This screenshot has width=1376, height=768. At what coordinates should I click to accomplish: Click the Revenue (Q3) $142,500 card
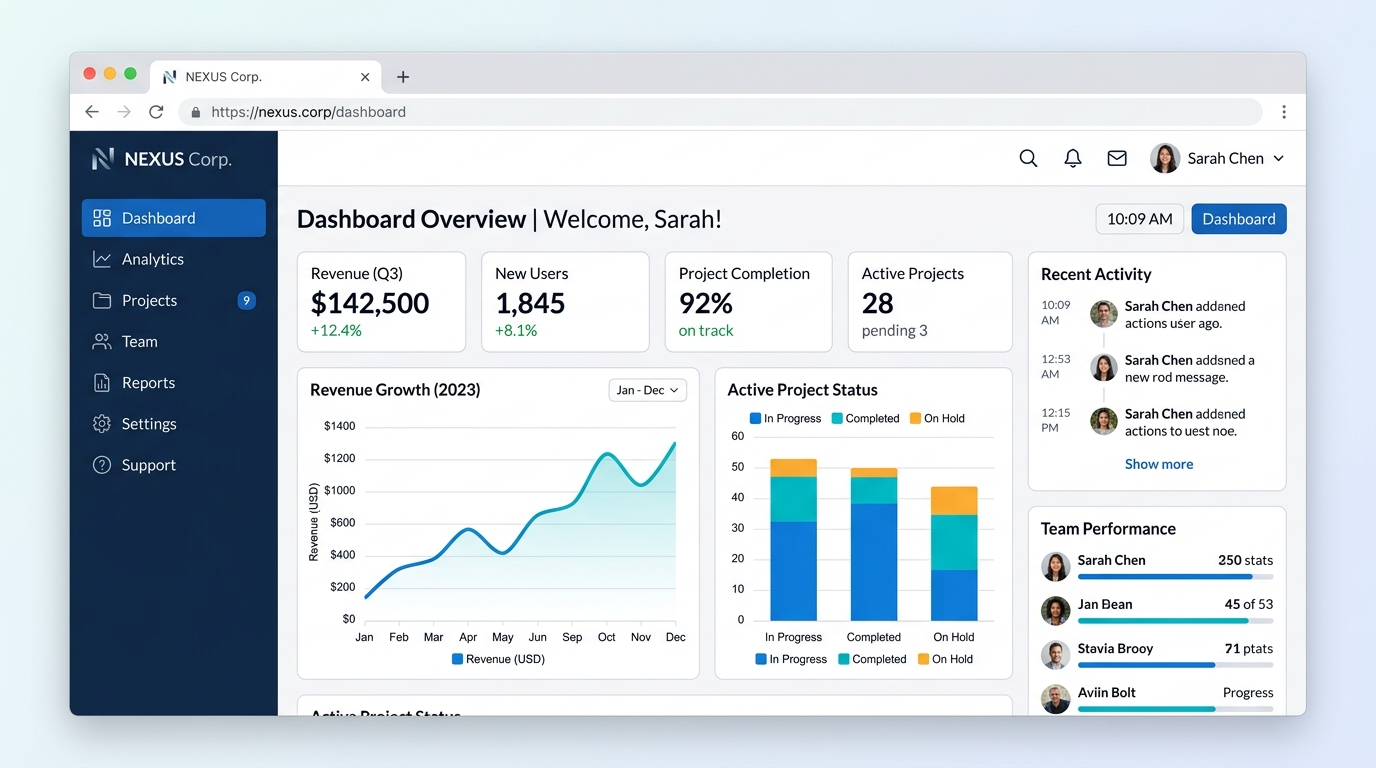click(x=381, y=302)
